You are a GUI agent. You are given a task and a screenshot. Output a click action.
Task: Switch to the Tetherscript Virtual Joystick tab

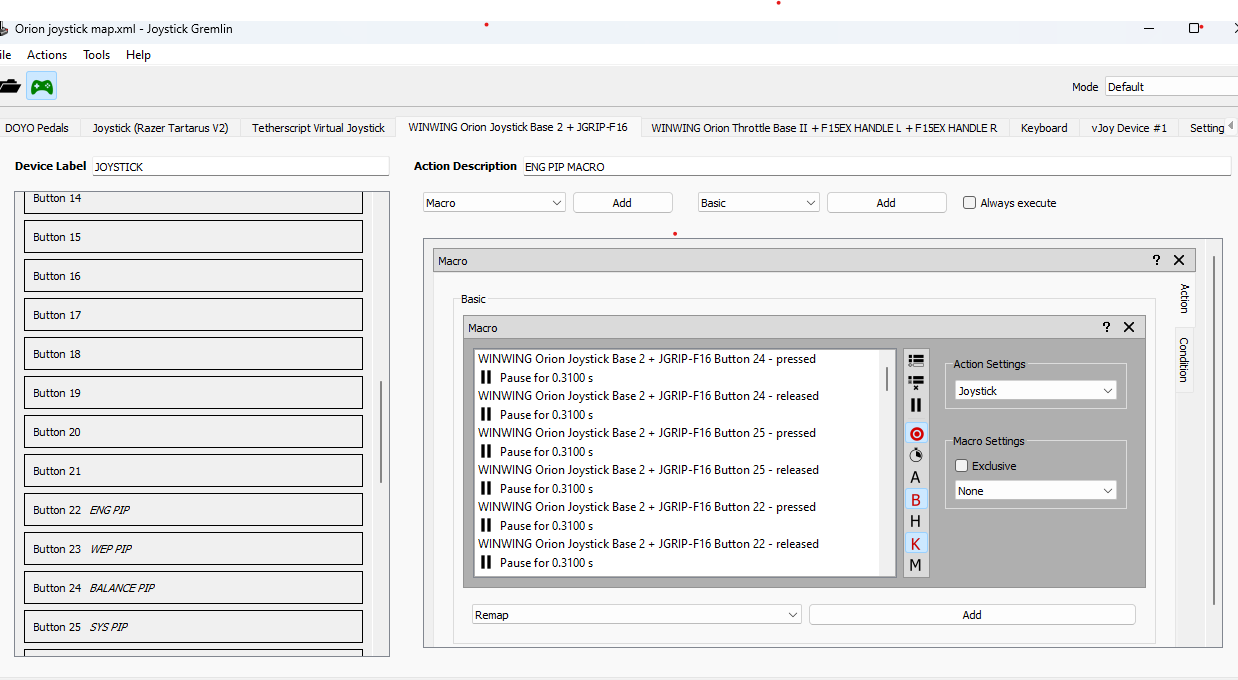(318, 128)
